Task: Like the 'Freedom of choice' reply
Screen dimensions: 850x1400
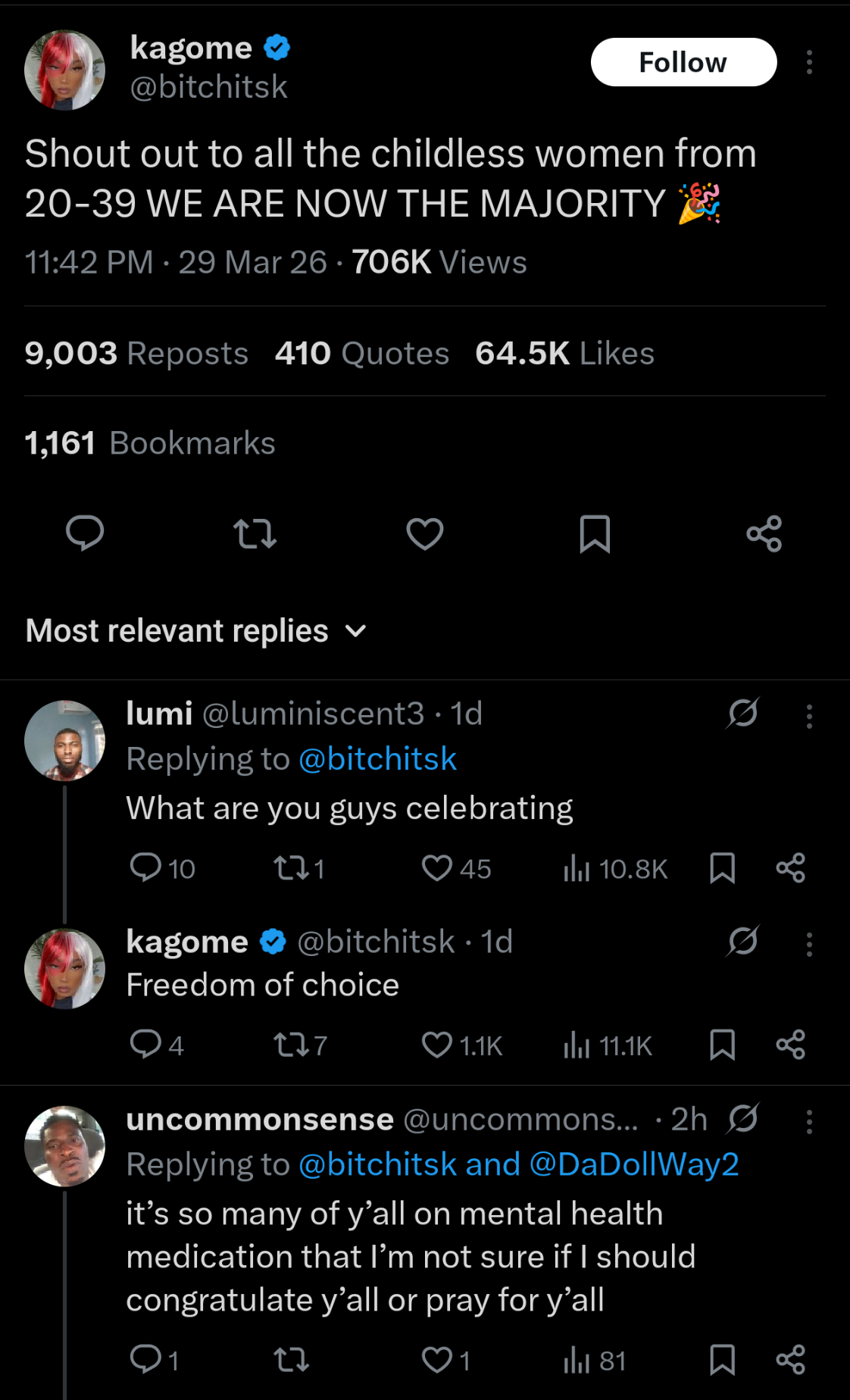Action: tap(437, 1045)
